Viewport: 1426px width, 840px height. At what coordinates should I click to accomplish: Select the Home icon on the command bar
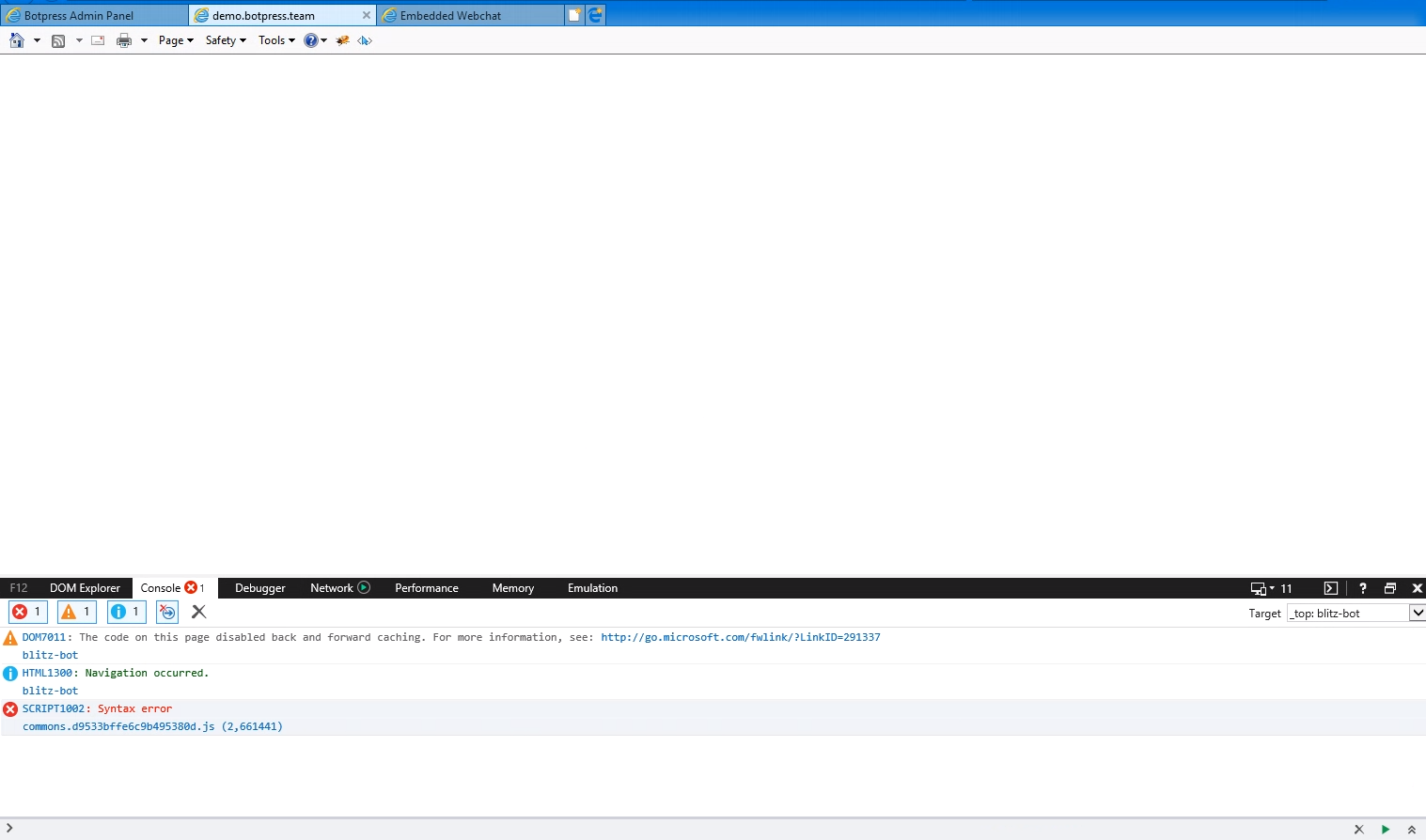coord(15,40)
